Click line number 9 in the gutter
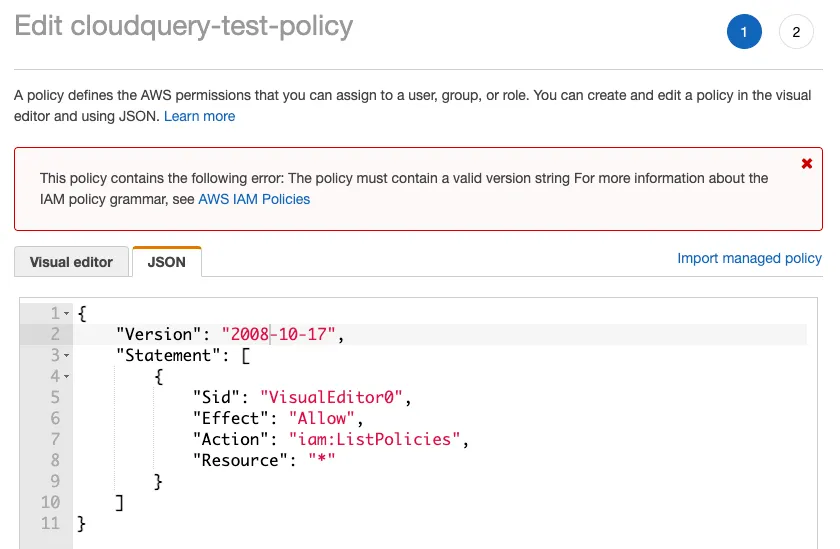Image resolution: width=840 pixels, height=549 pixels. tap(55, 481)
